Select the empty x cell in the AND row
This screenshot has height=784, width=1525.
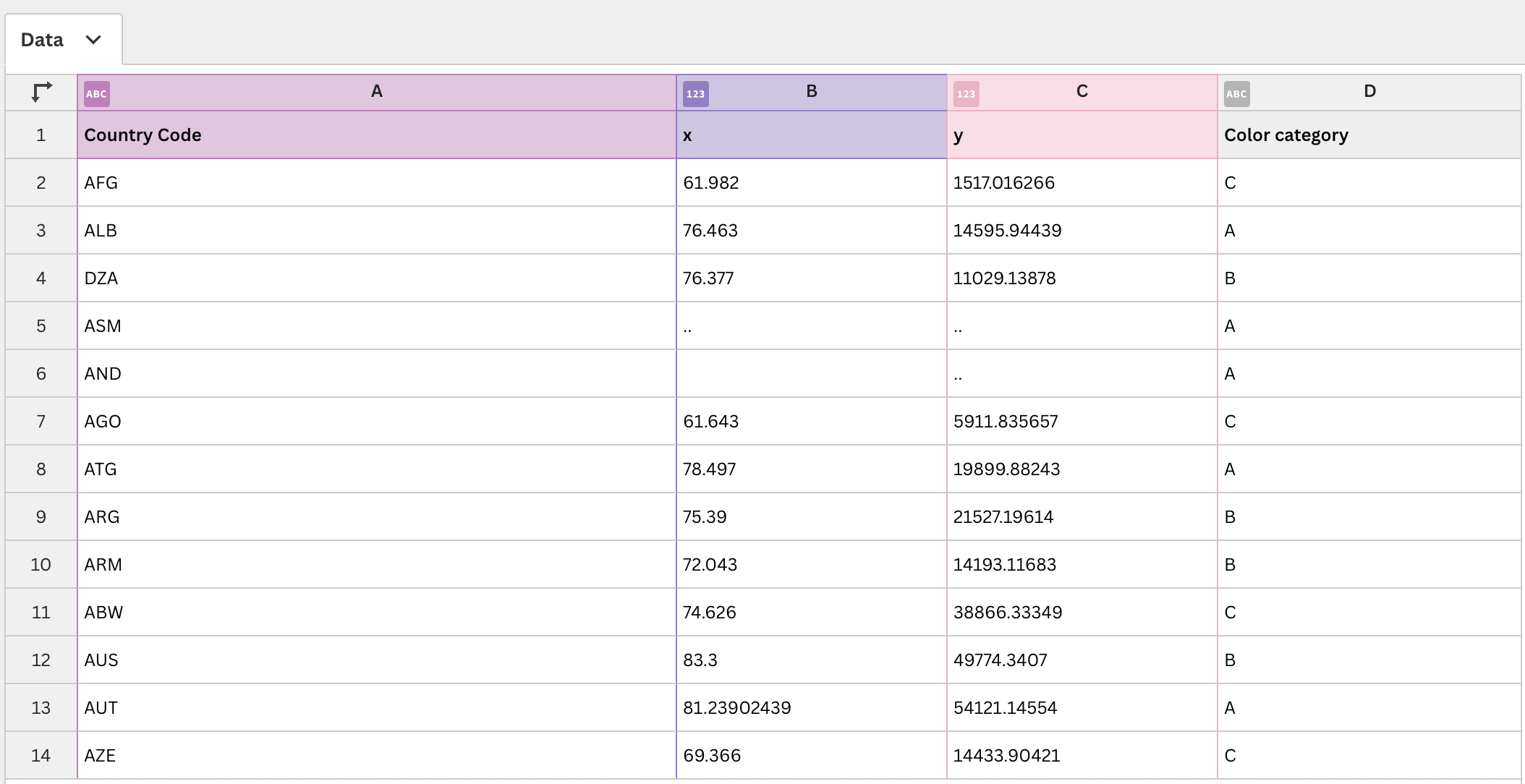[812, 374]
